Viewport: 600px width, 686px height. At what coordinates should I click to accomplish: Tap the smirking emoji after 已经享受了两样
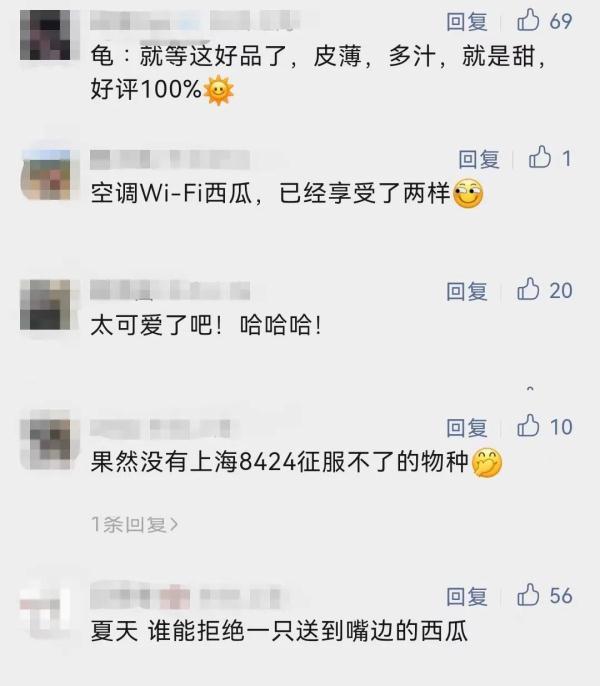click(468, 193)
